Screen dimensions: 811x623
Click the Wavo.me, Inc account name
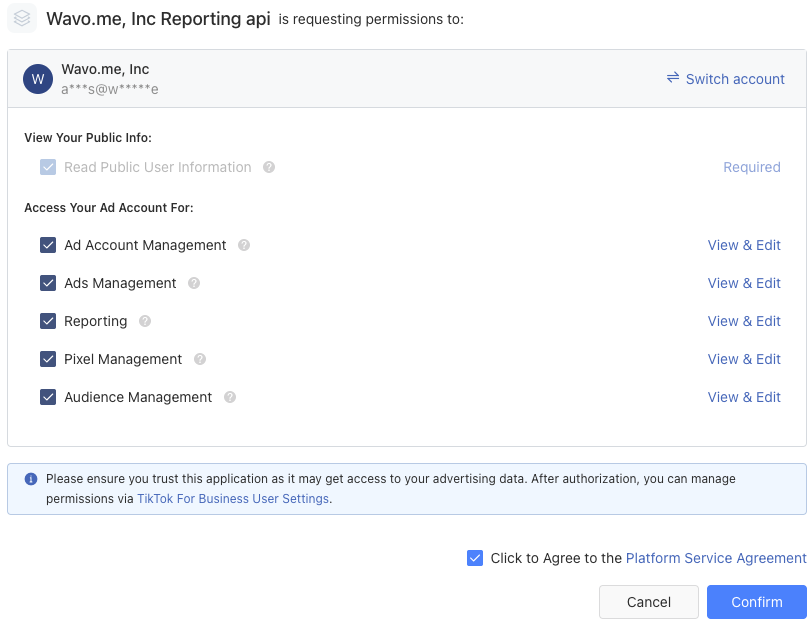pyautogui.click(x=105, y=69)
